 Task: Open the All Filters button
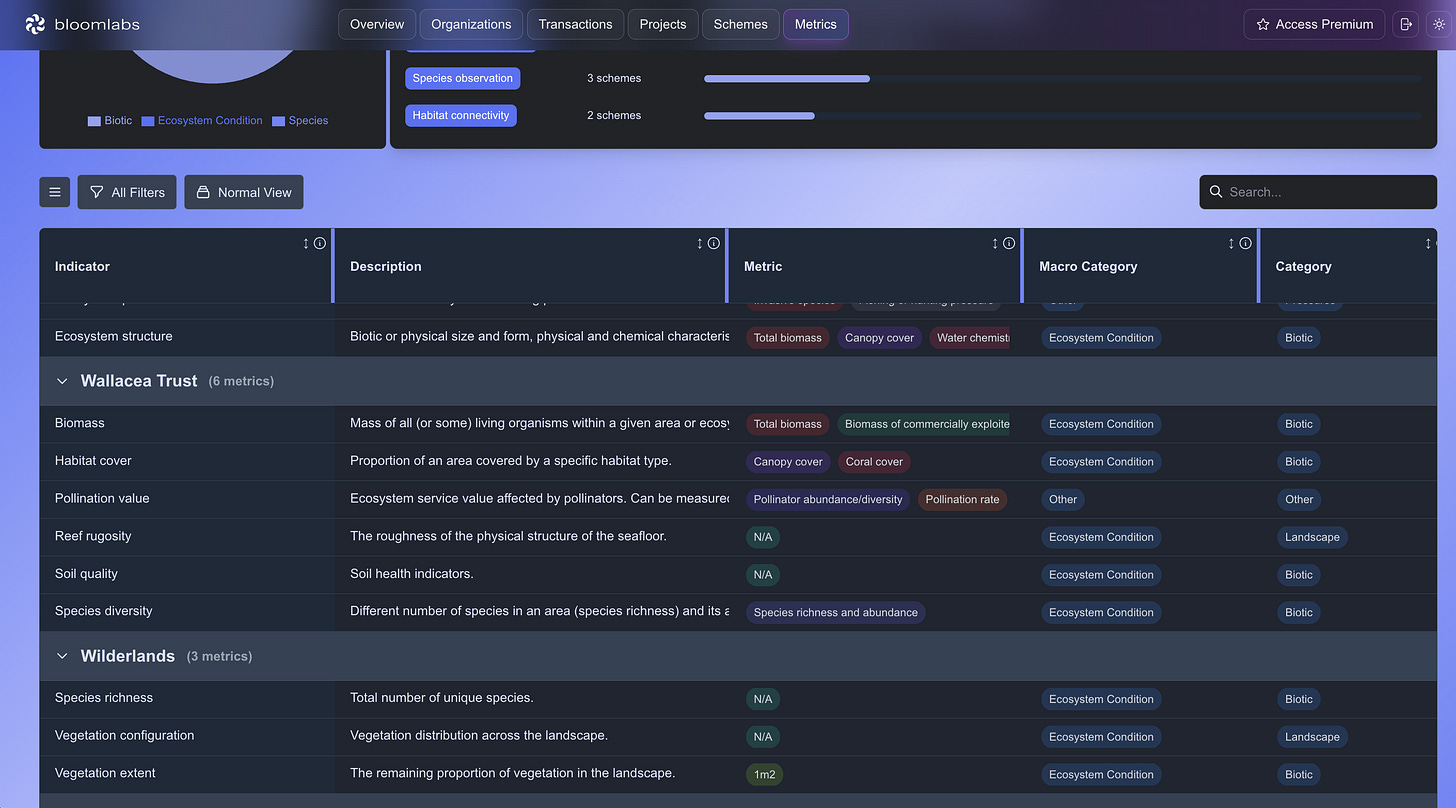click(x=127, y=192)
